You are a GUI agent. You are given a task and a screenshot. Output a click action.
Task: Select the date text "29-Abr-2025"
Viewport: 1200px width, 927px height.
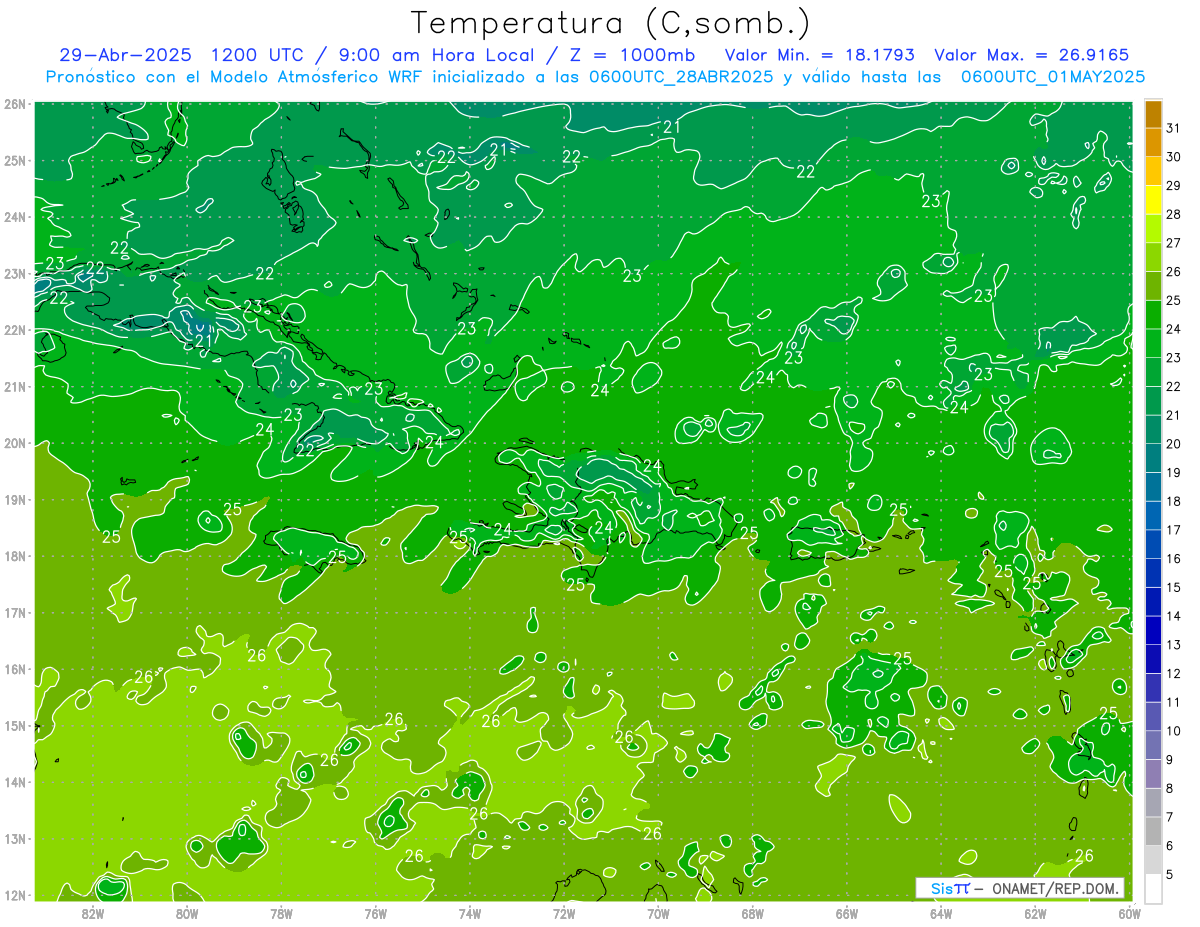click(x=125, y=55)
